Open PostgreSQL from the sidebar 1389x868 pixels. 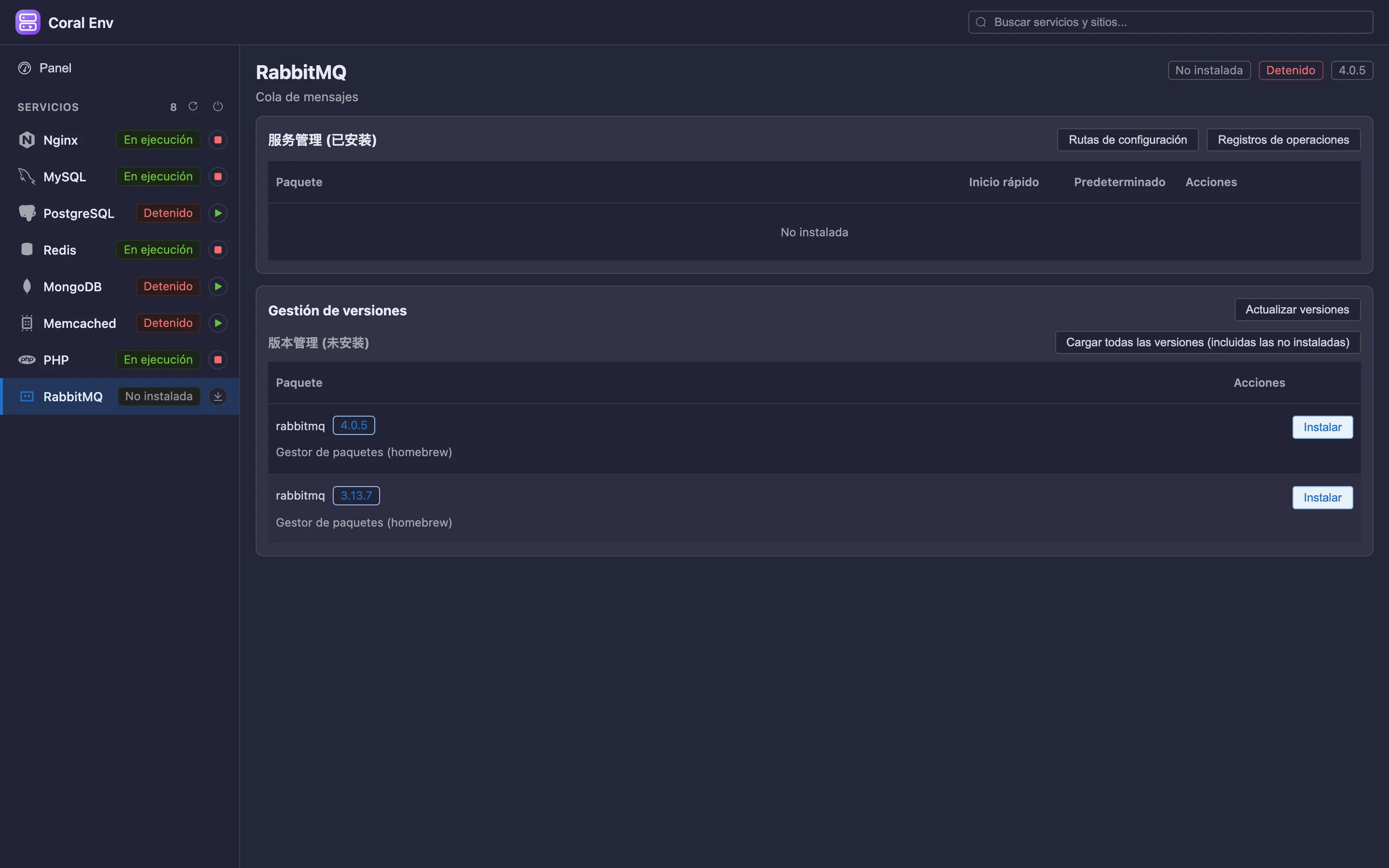[120, 213]
